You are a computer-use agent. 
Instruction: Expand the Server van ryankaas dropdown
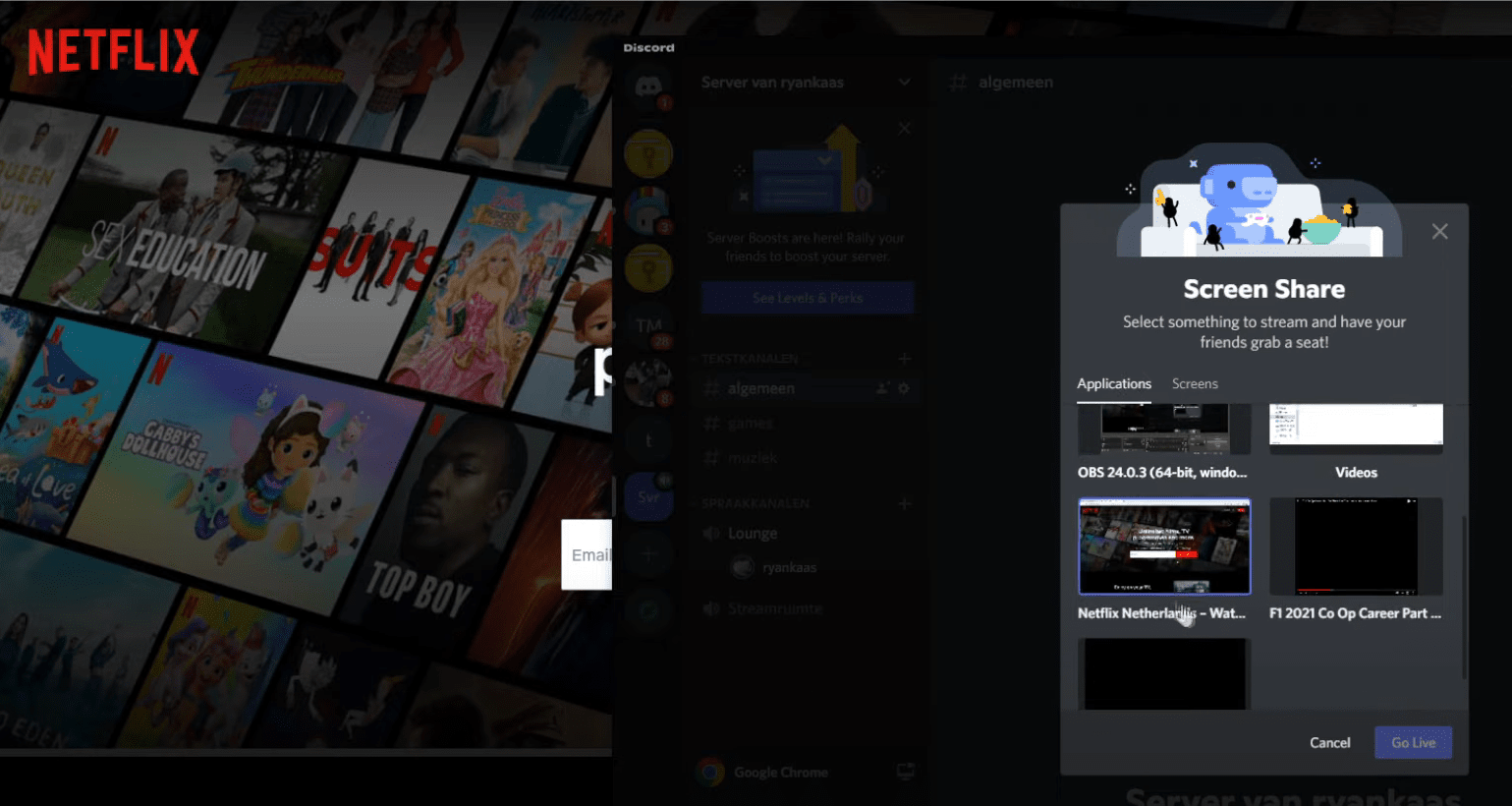pyautogui.click(x=904, y=83)
